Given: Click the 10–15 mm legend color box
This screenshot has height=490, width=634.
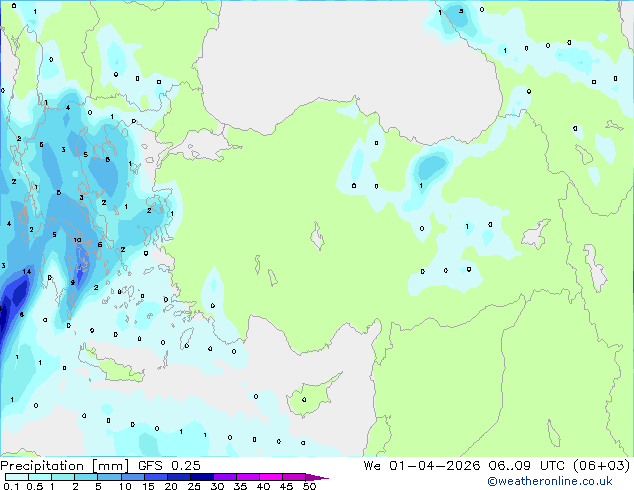Looking at the screenshot, I should pyautogui.click(x=132, y=477).
